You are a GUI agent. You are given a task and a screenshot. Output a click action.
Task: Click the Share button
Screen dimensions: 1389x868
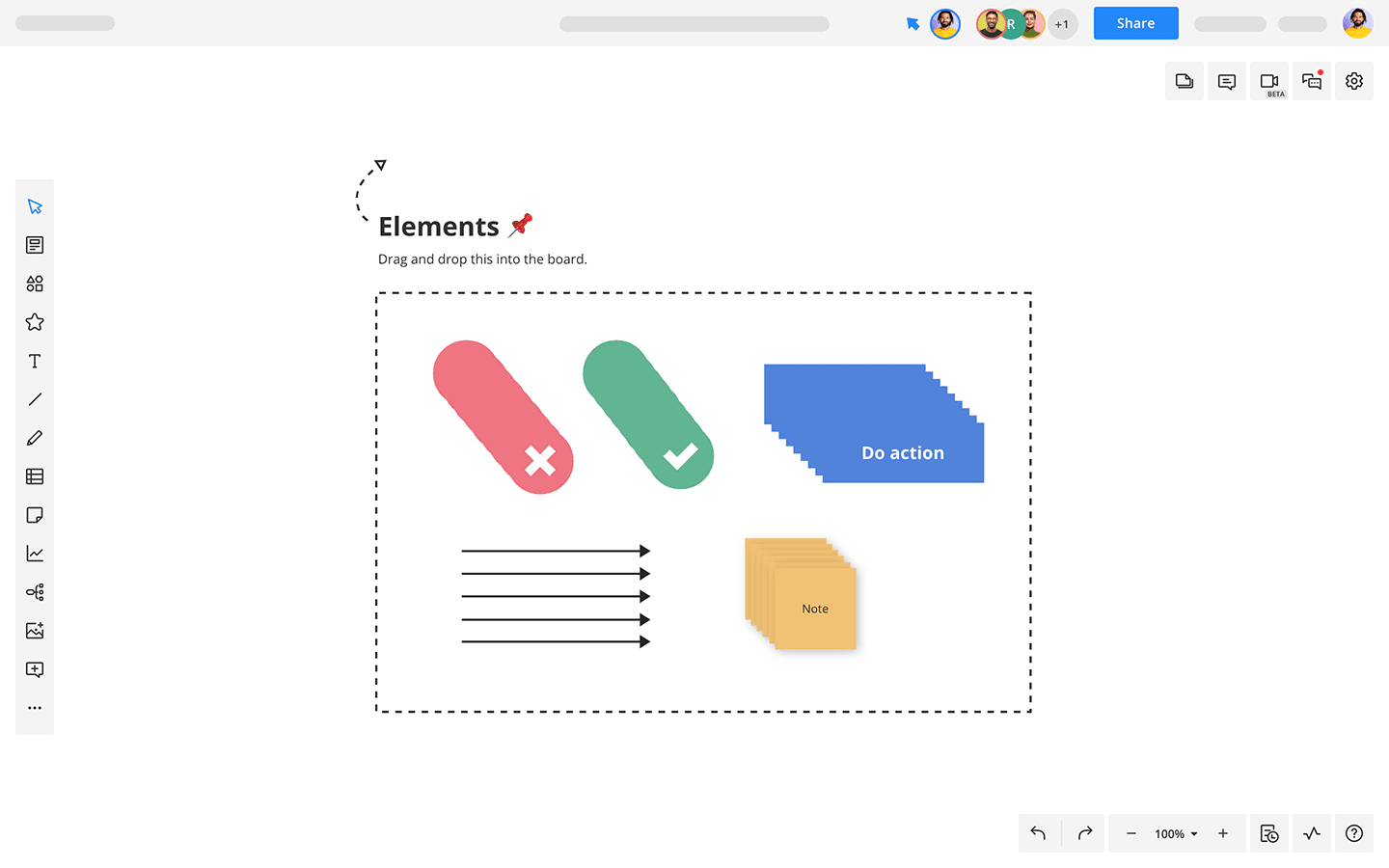point(1135,23)
